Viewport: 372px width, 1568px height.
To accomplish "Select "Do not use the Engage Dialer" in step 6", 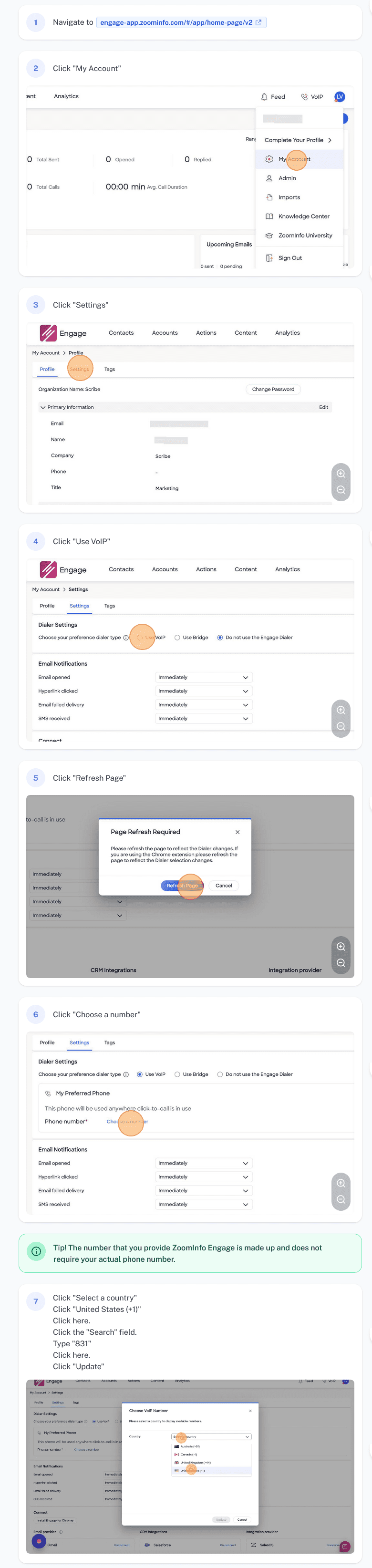I will (x=220, y=1074).
